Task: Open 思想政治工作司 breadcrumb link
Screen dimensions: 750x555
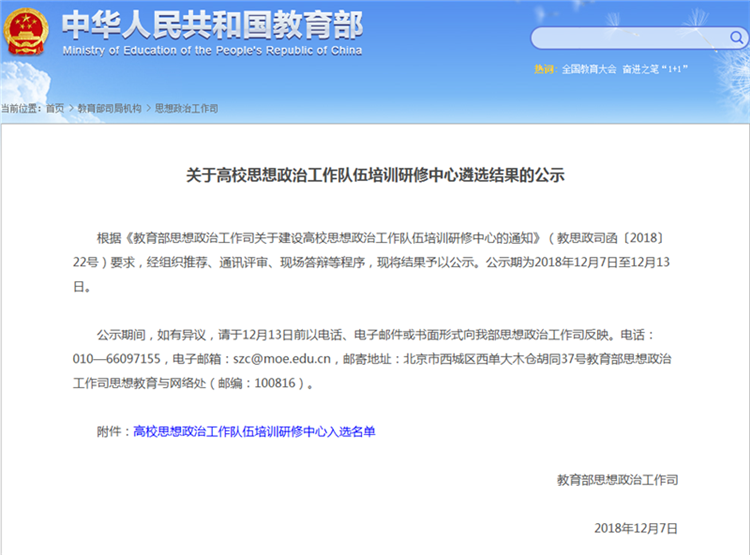Action: click(x=186, y=108)
